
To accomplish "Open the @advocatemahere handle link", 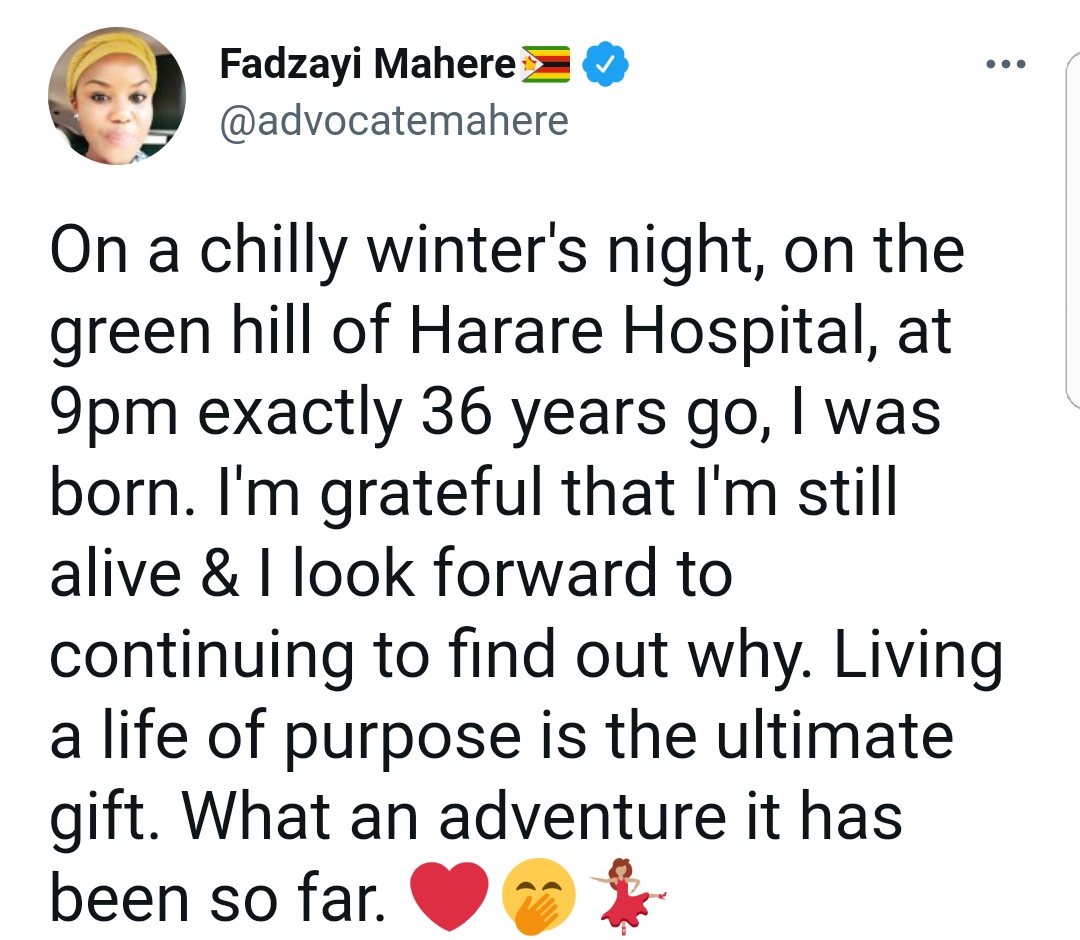I will 393,121.
